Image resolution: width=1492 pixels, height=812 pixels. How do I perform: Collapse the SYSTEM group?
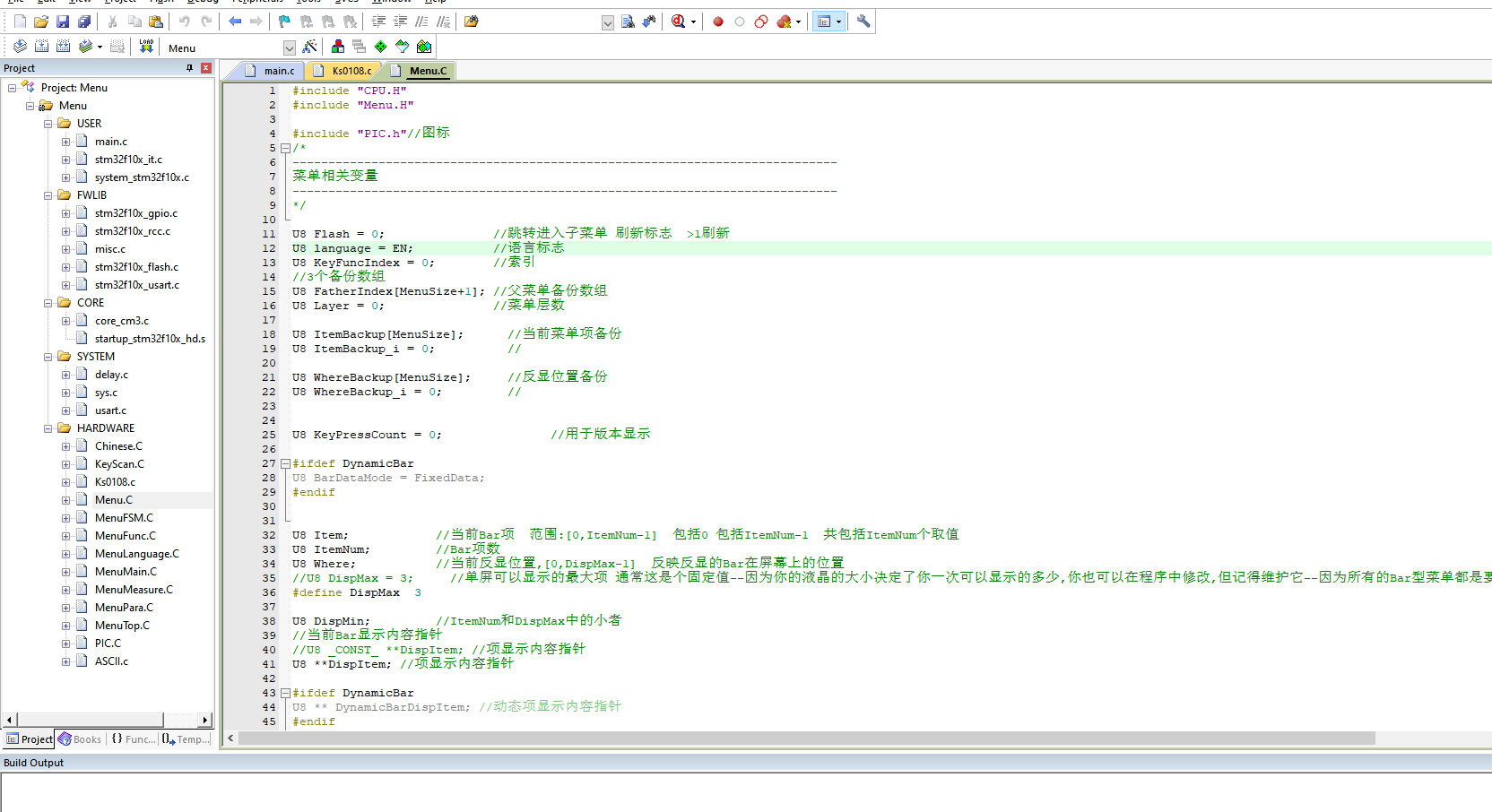coord(48,357)
